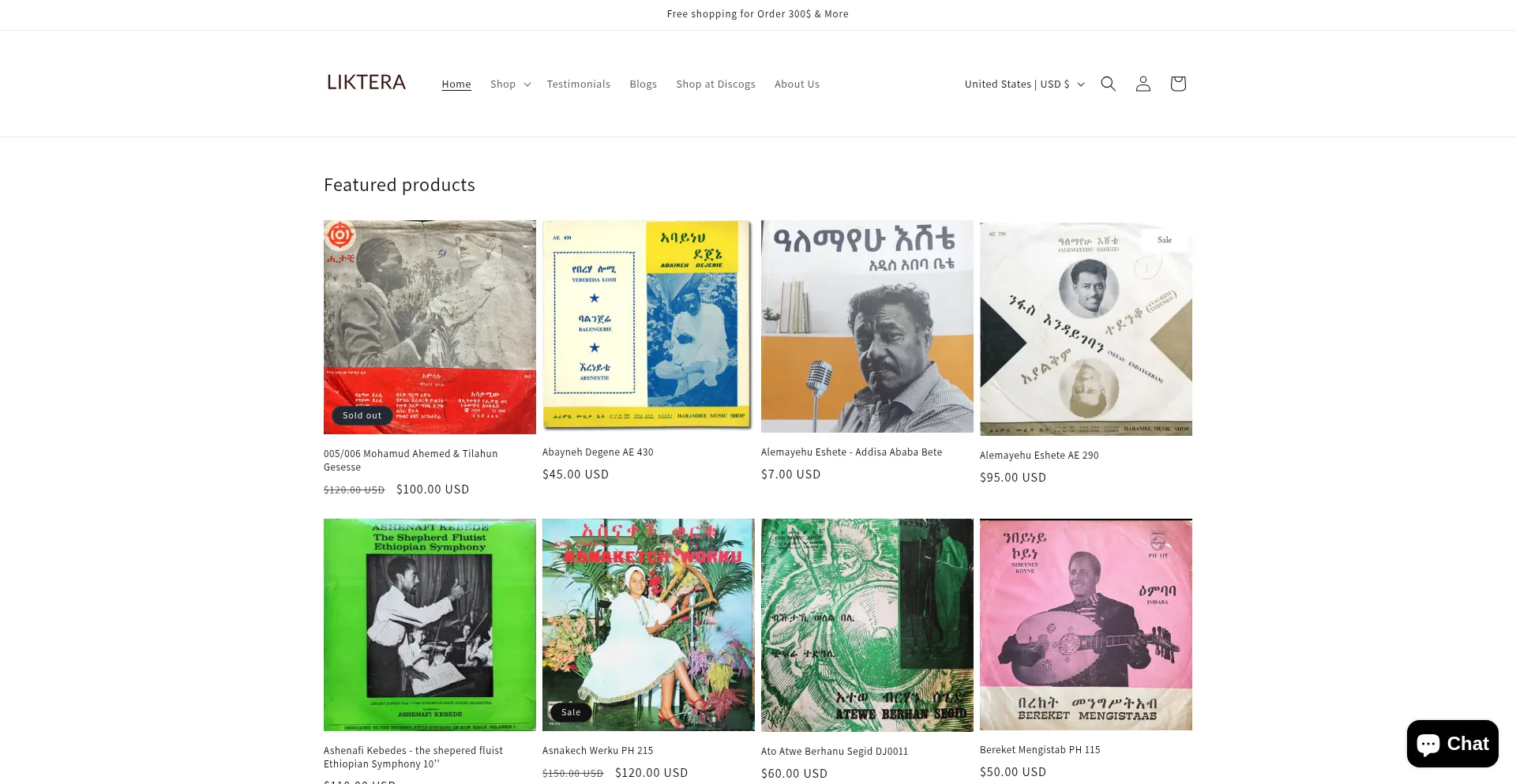View the Mohamud Ahemed & Tilahun Gesesse album cover
This screenshot has height=784, width=1516.
pyautogui.click(x=430, y=327)
